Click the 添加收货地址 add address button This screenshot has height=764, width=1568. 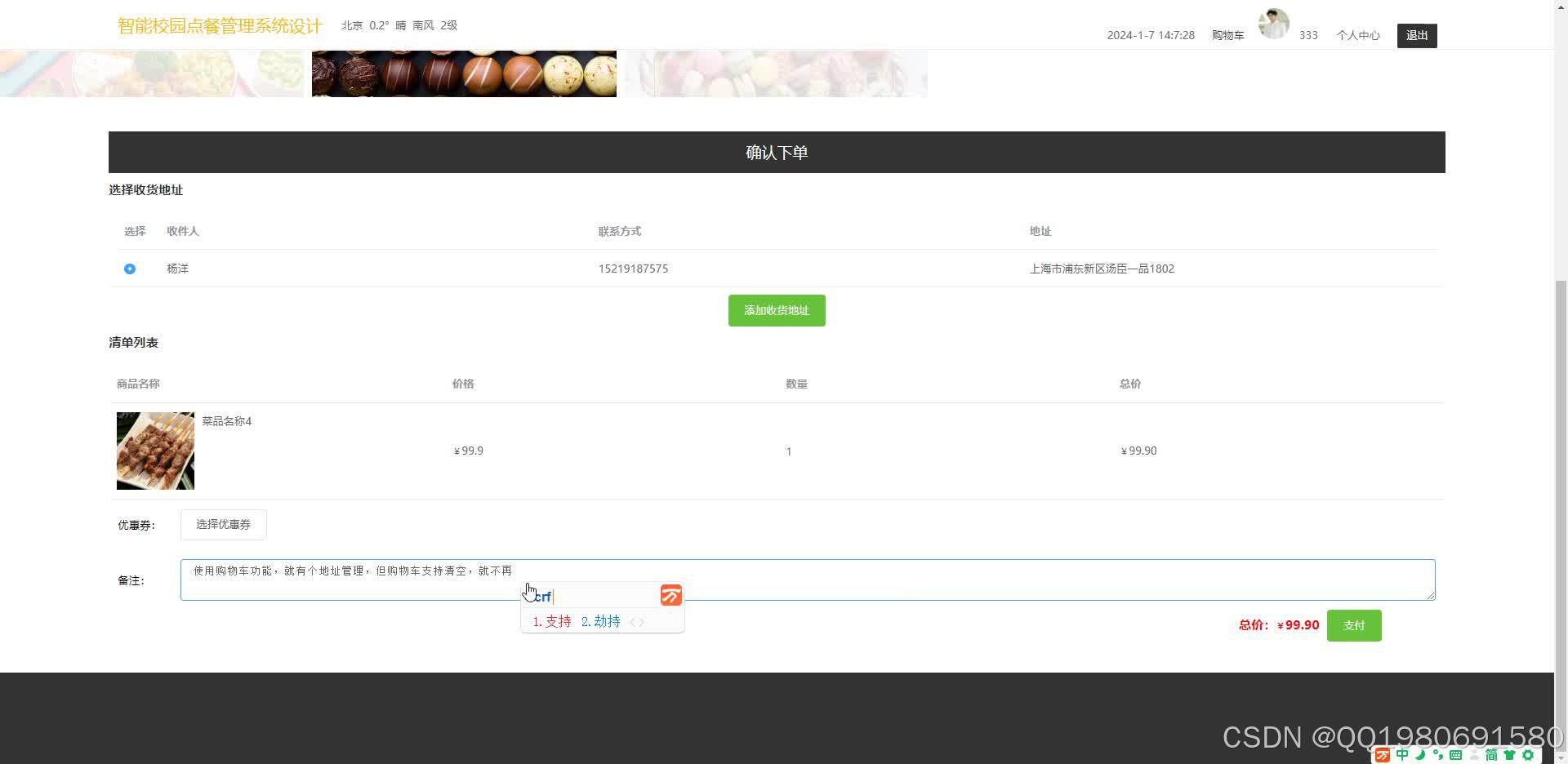776,310
